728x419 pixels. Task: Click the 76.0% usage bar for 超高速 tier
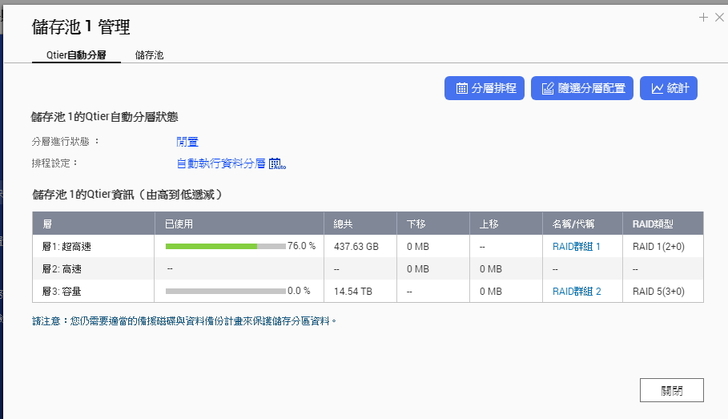point(225,246)
